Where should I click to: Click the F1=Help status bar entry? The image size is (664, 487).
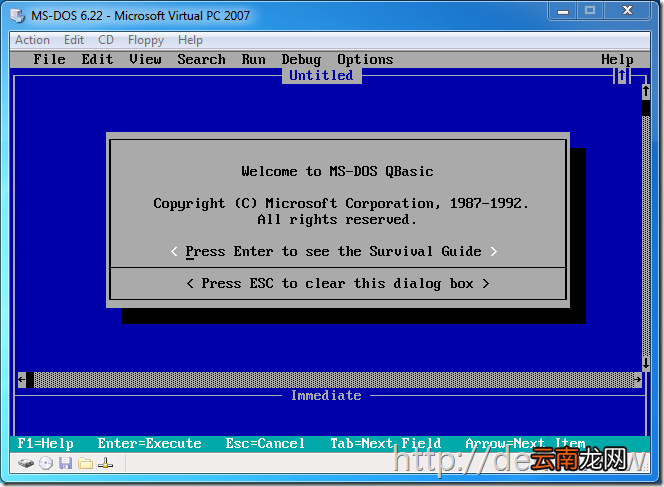pos(45,443)
